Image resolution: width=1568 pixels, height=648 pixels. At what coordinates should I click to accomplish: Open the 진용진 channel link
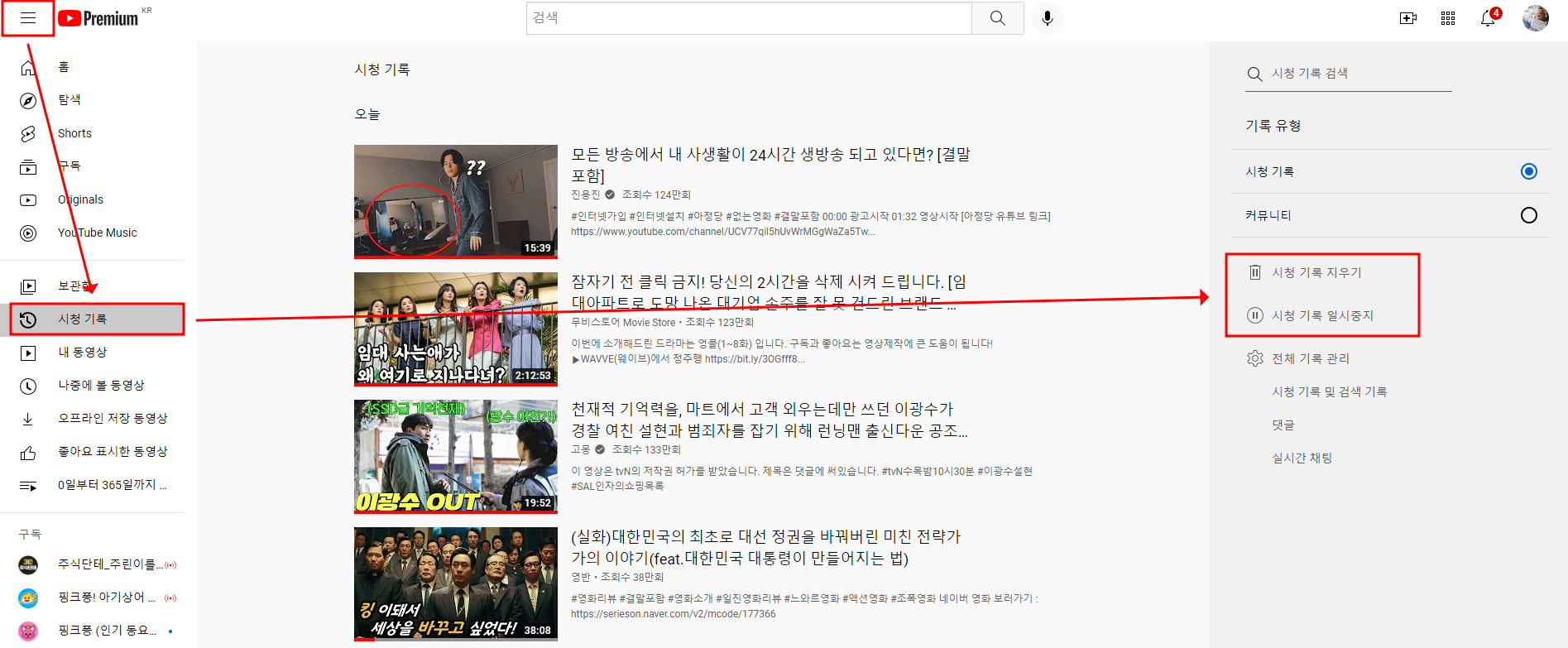click(x=585, y=194)
